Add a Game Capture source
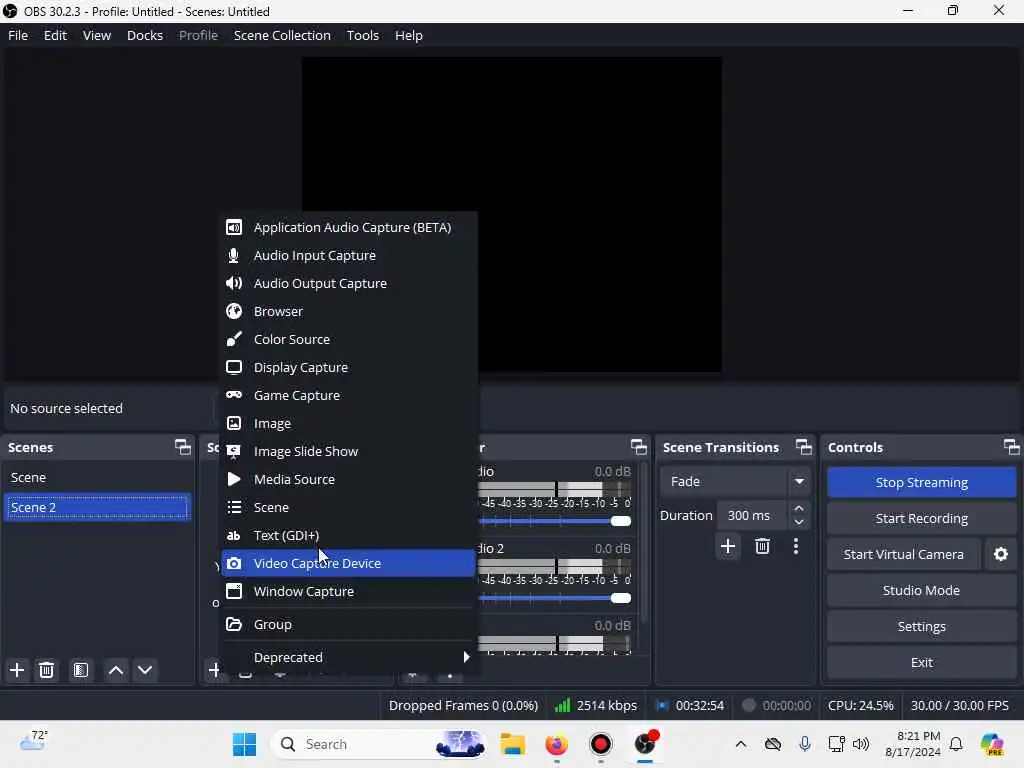Screen dimensions: 1024x768 [348, 396]
